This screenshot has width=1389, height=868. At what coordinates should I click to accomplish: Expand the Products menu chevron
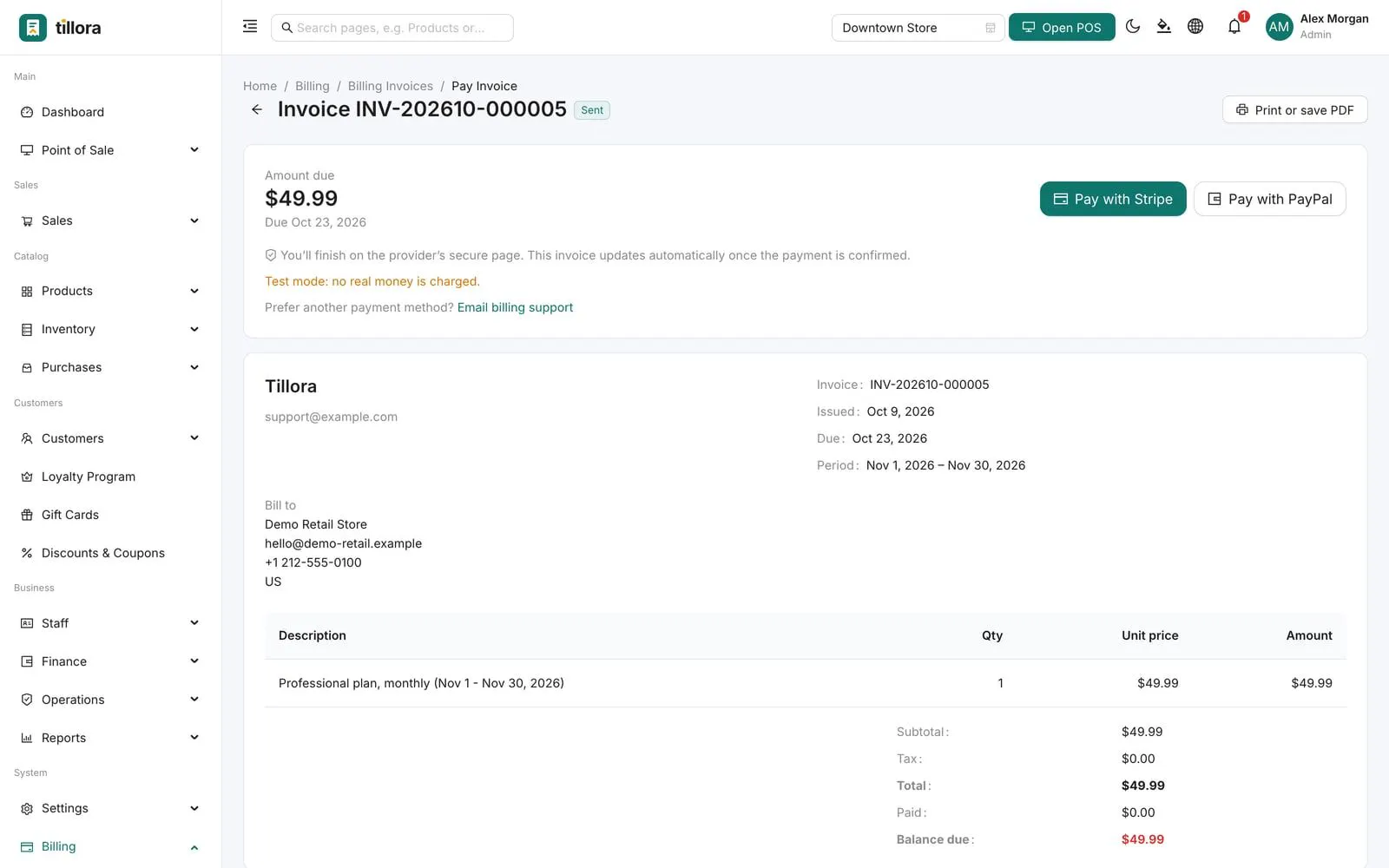pyautogui.click(x=194, y=291)
